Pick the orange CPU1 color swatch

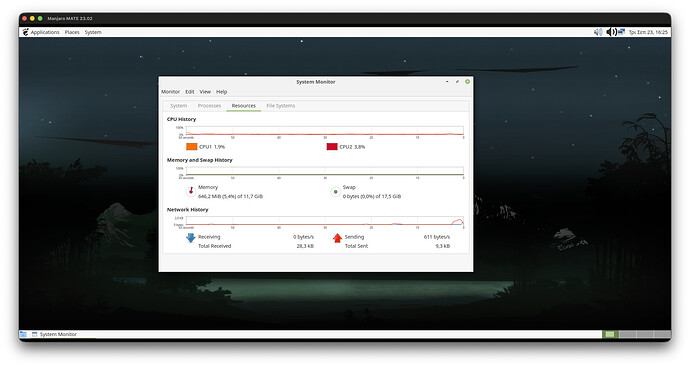tap(191, 146)
